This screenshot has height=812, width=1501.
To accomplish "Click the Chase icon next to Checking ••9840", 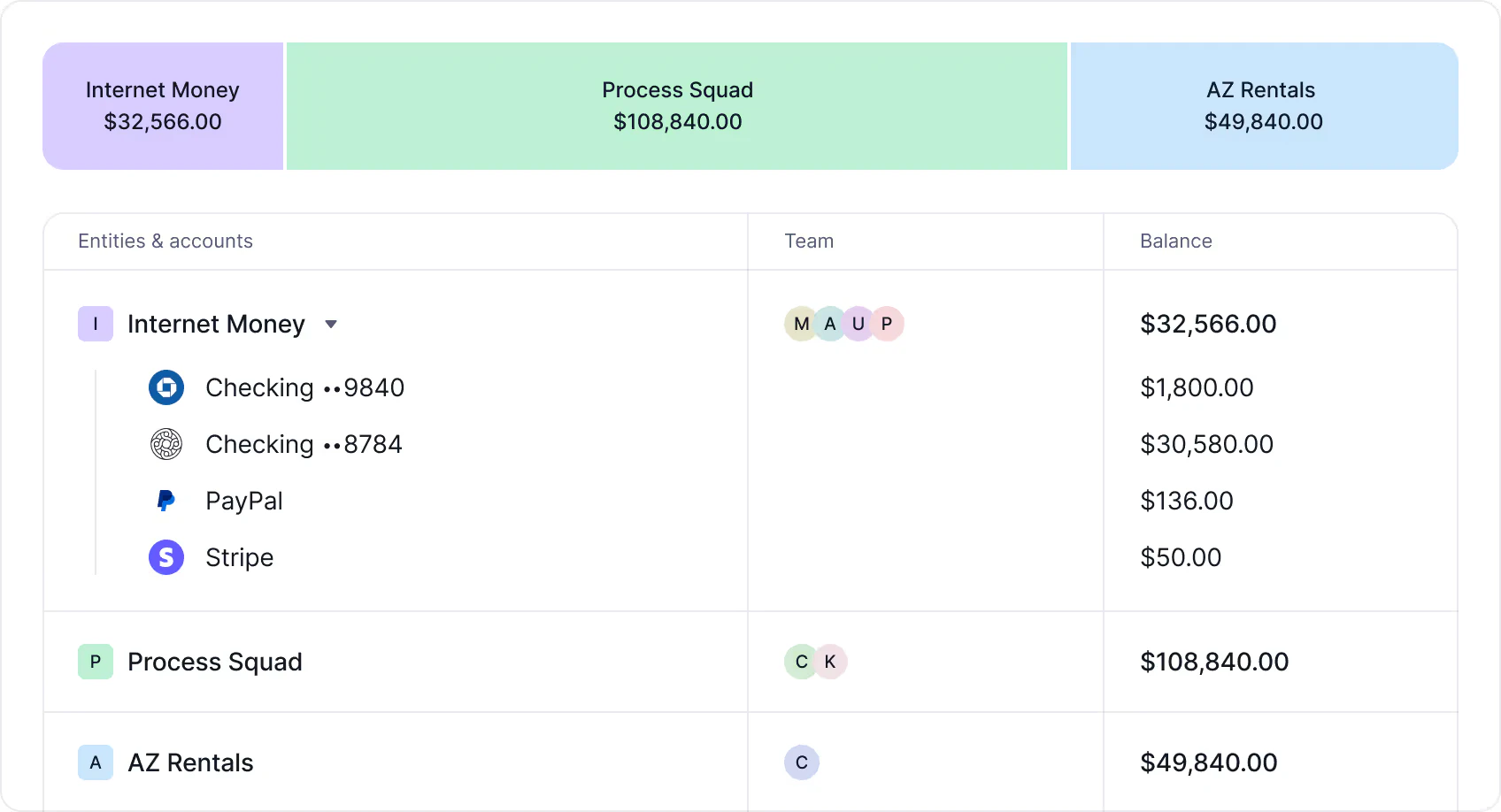I will 165,387.
